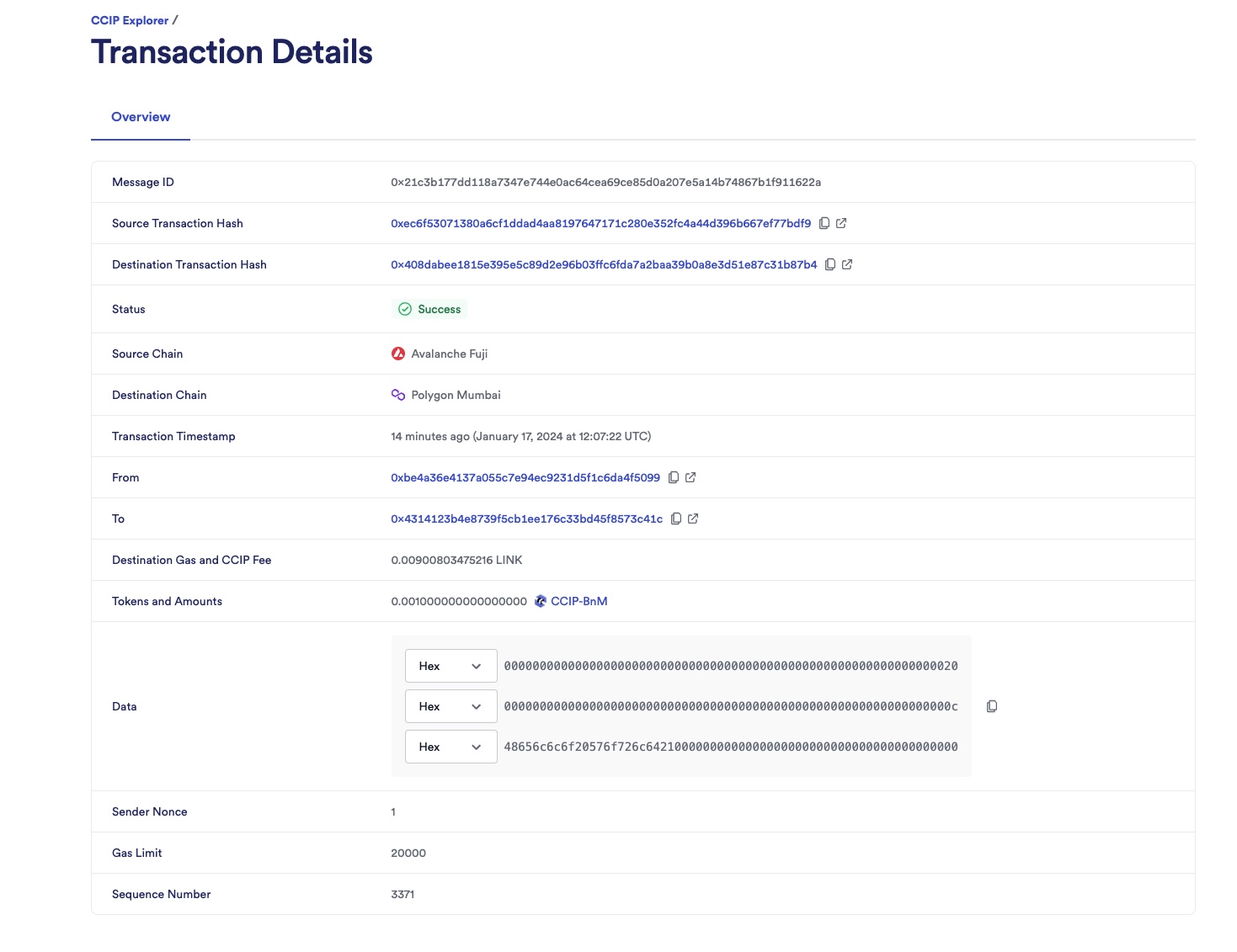The width and height of the screenshot is (1237, 952).
Task: Click the Gas Limit label
Action: [x=137, y=853]
